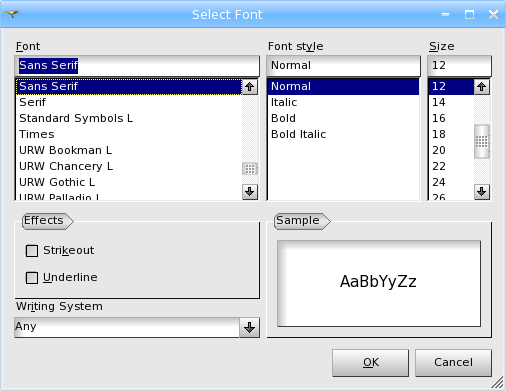This screenshot has width=506, height=391.
Task: Select Times in the font list
Action: click(x=129, y=134)
